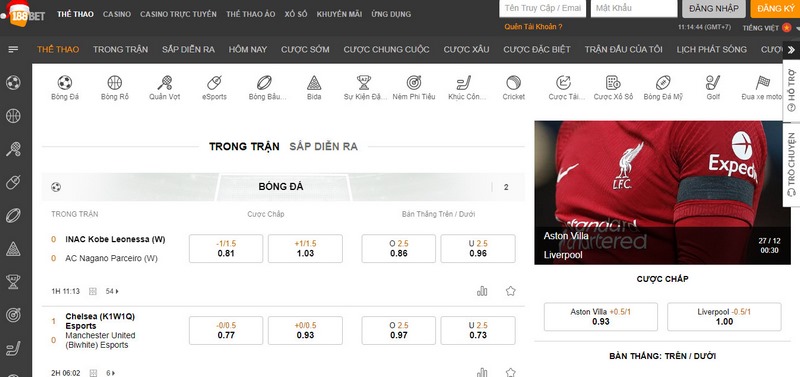Open HỖ TRỢ support side tab

tap(791, 92)
